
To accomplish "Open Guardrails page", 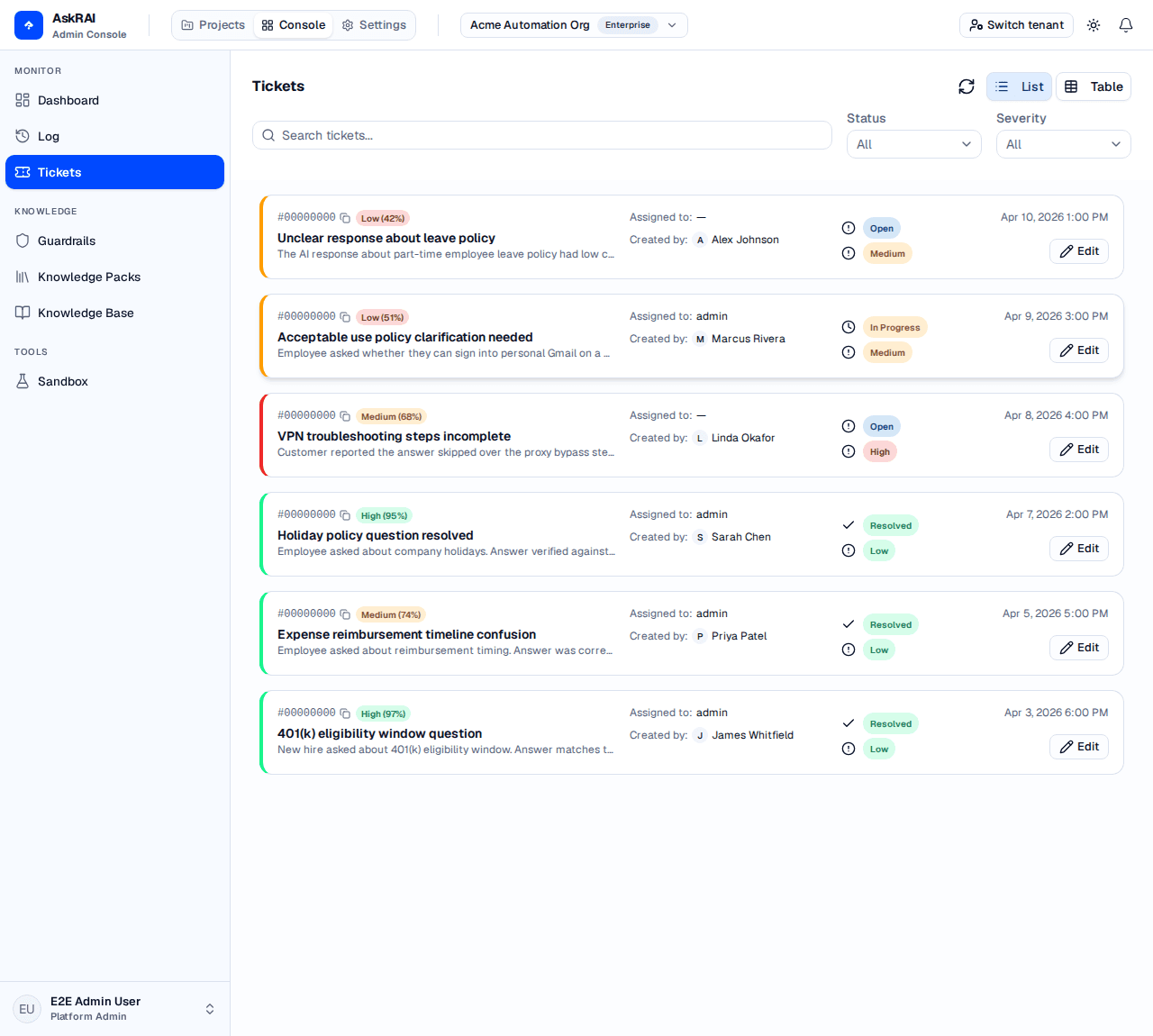I will (x=114, y=241).
